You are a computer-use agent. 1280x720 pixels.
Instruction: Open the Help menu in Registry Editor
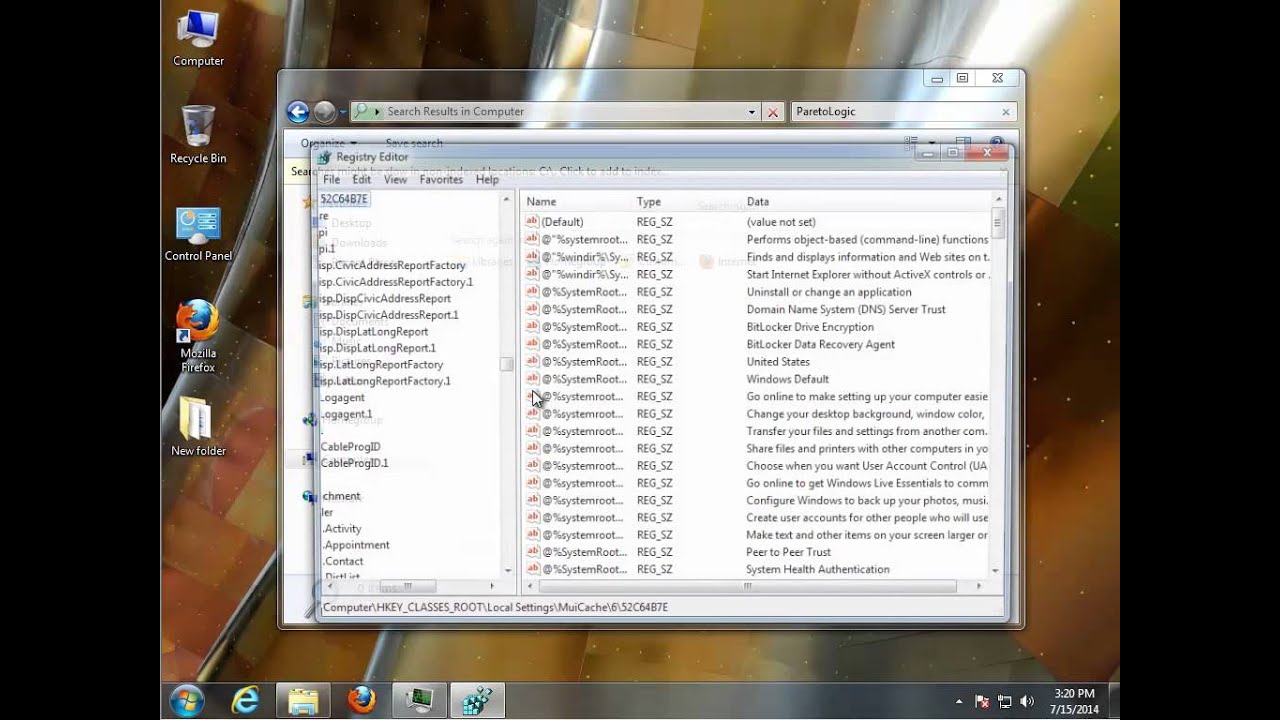coord(487,180)
